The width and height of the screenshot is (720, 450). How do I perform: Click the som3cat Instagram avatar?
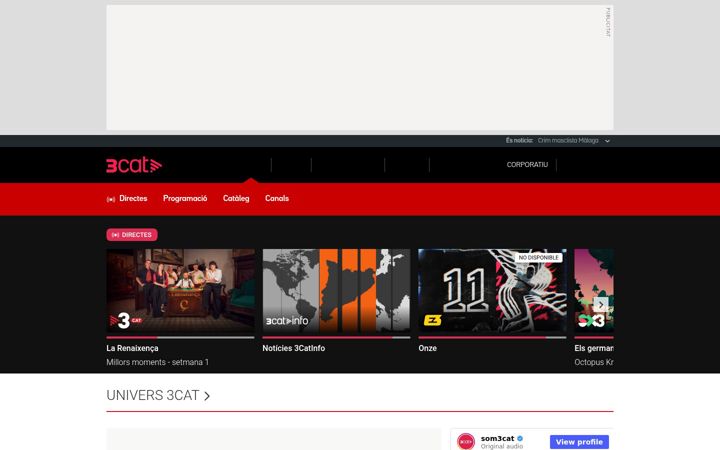click(x=466, y=441)
